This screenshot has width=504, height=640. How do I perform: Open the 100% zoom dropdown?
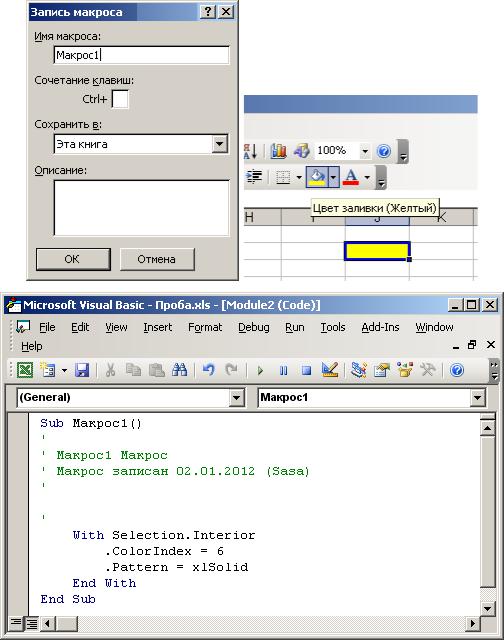pyautogui.click(x=365, y=151)
